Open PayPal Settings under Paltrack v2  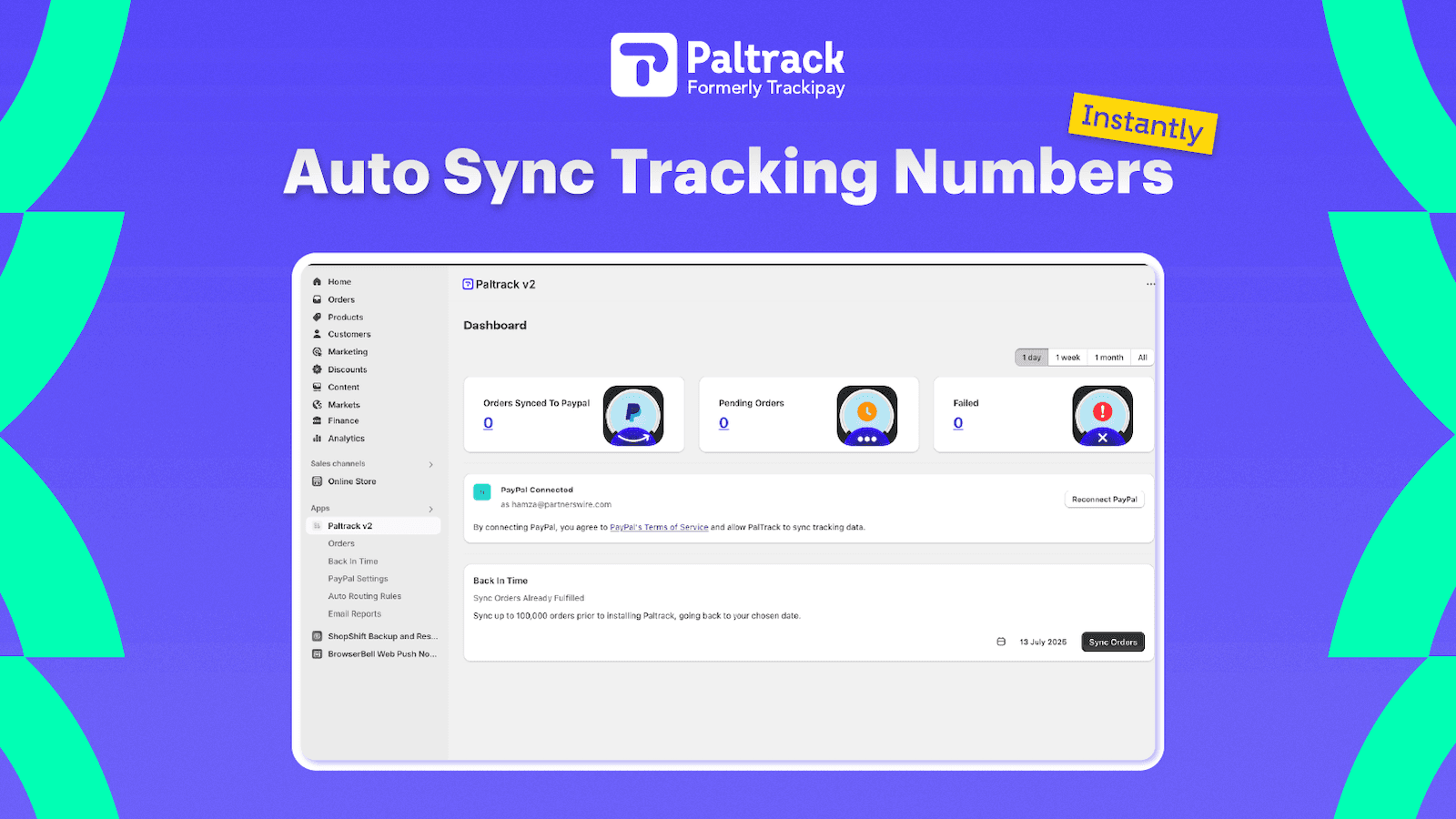(358, 578)
